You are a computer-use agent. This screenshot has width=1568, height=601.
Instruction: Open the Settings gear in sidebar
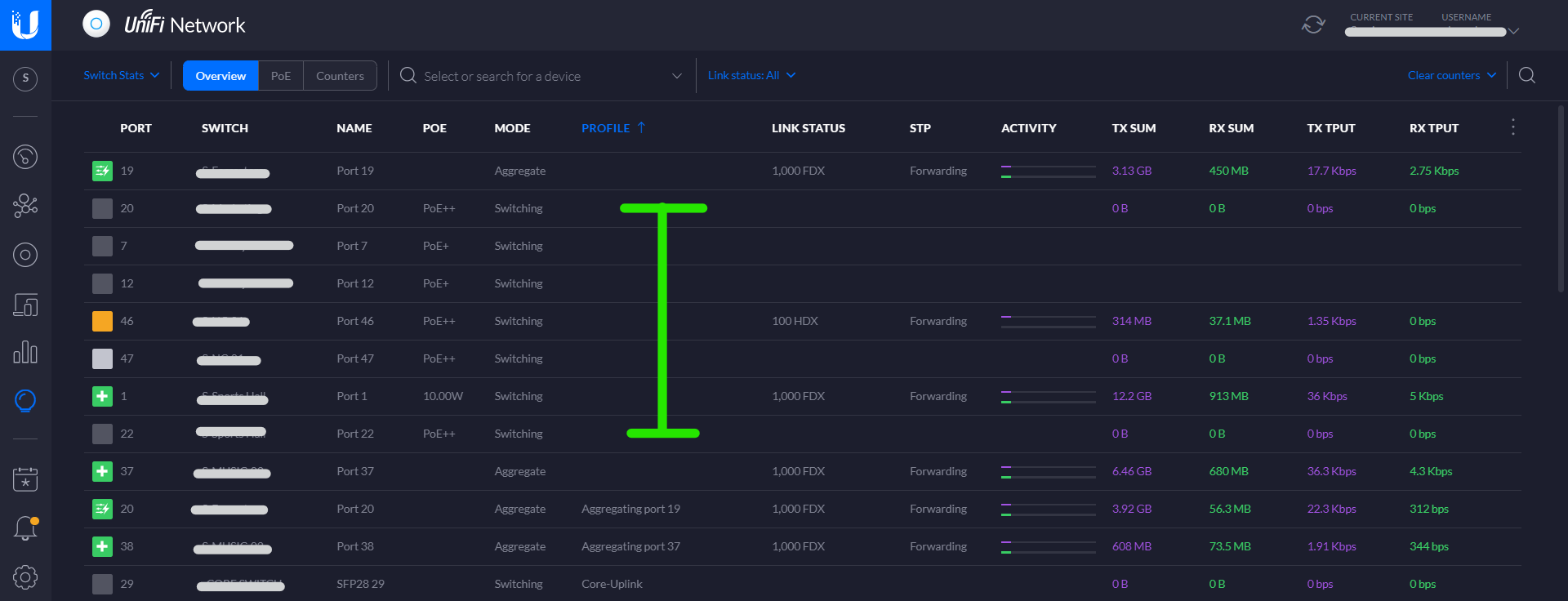click(x=25, y=577)
